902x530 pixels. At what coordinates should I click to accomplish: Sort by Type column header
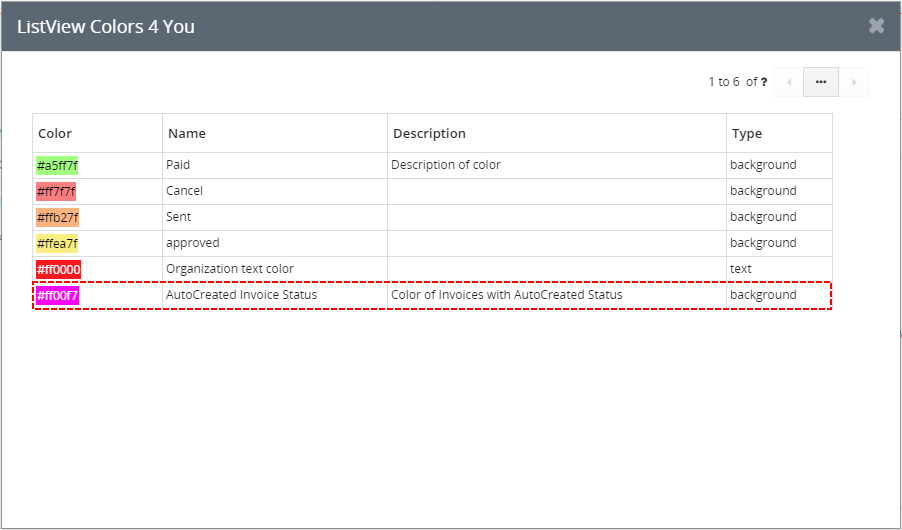pos(746,133)
